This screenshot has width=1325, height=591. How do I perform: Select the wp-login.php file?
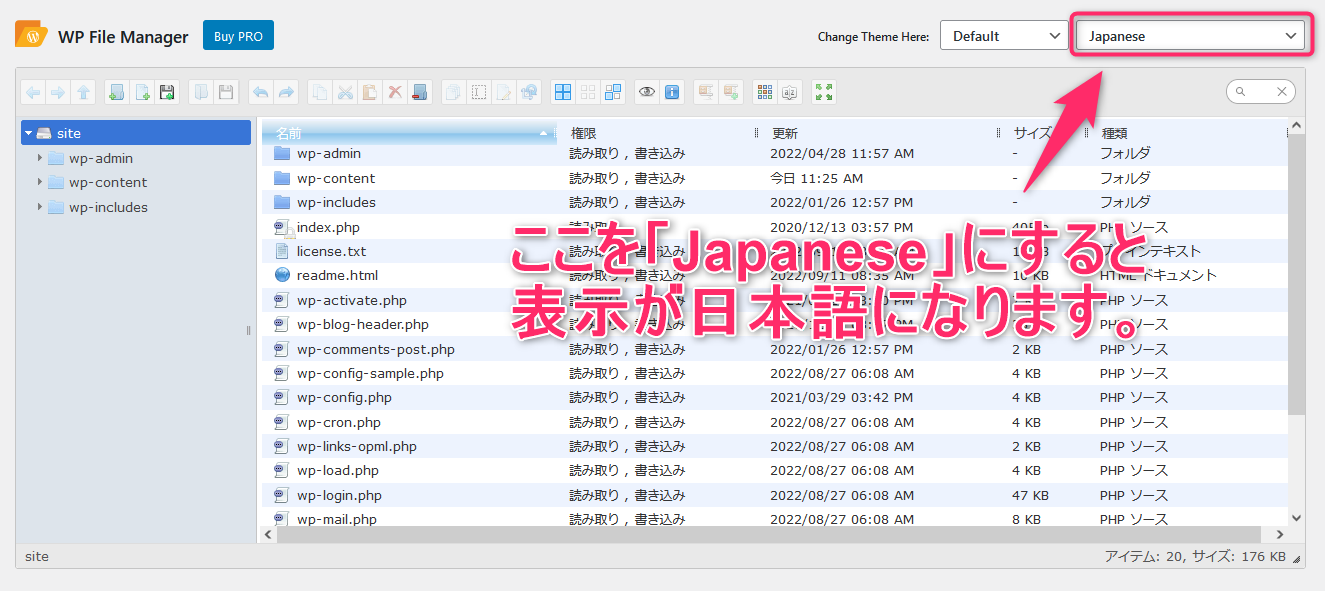(774, 495)
